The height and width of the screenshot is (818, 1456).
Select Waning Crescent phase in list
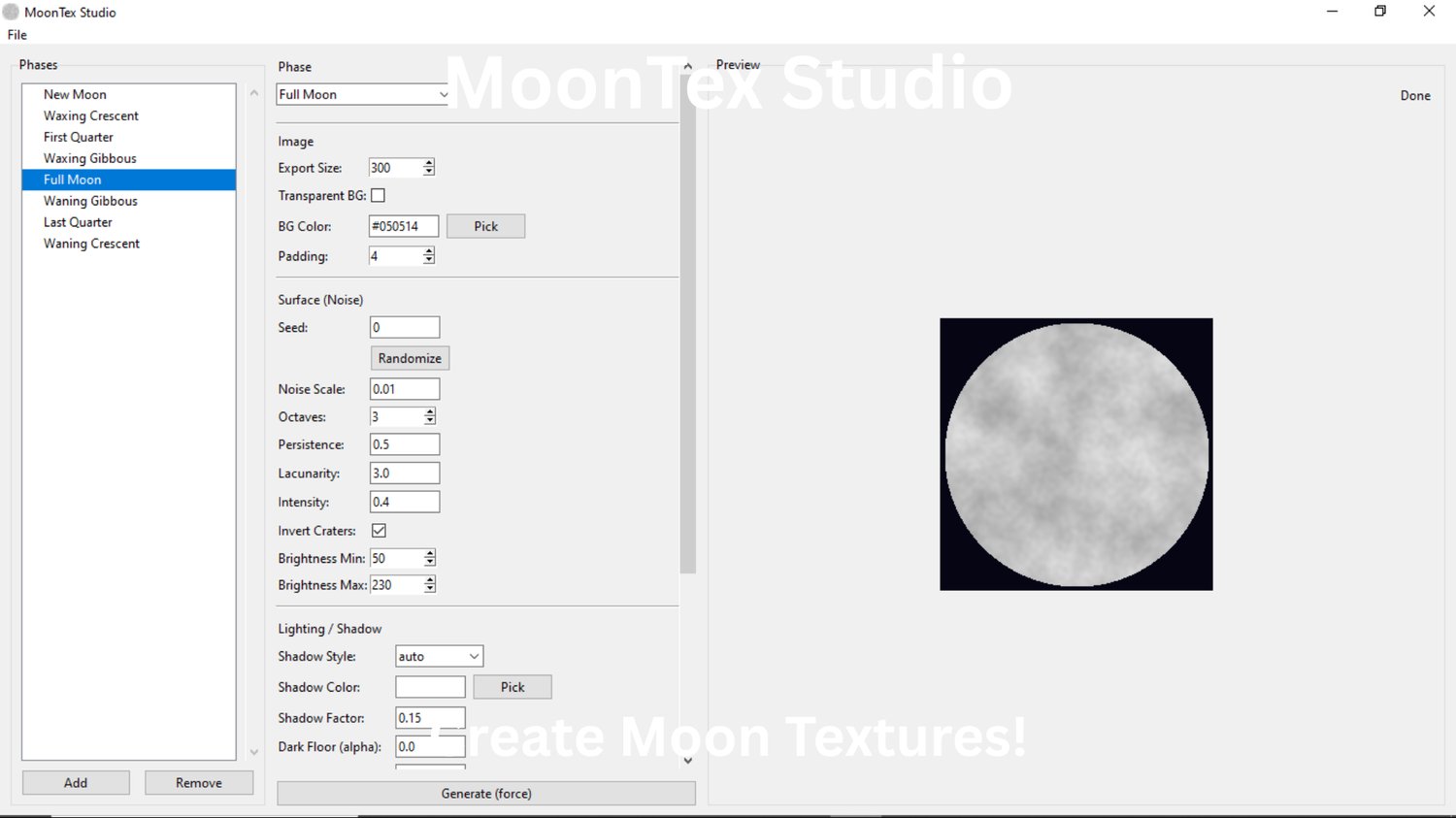[x=129, y=244]
